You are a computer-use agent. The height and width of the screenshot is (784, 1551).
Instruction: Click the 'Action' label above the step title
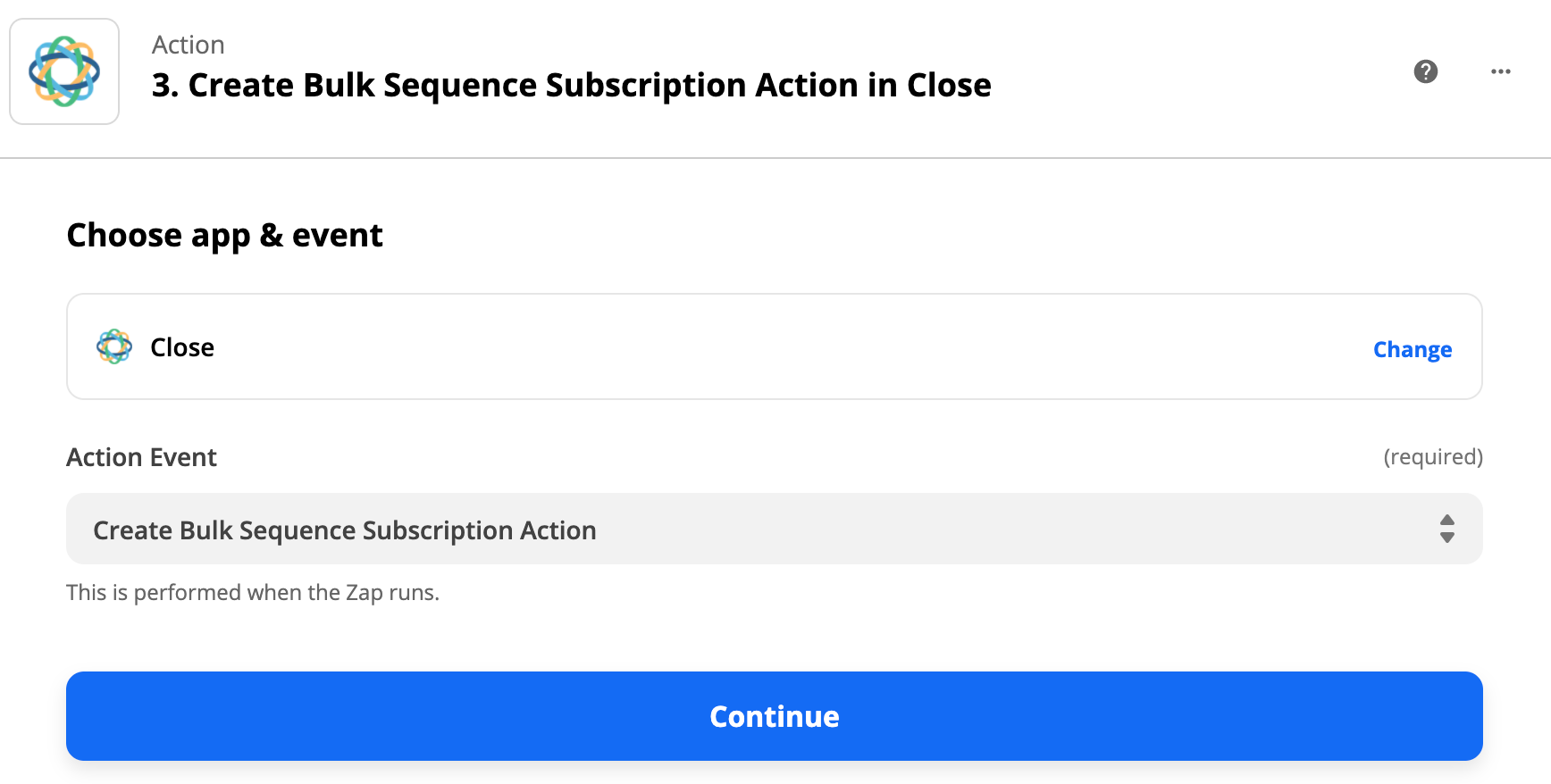tap(188, 45)
